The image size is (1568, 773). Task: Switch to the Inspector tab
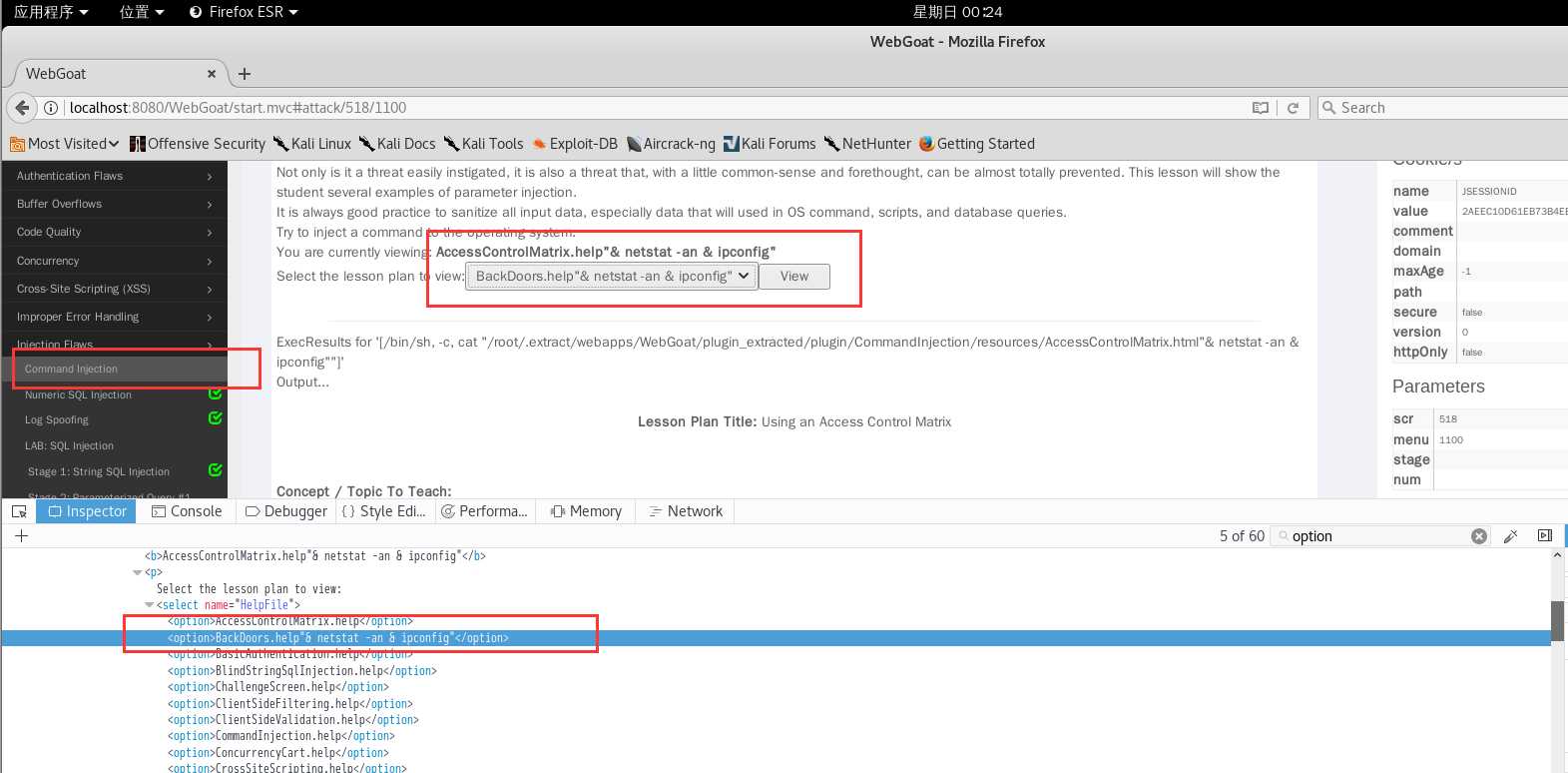click(x=86, y=511)
